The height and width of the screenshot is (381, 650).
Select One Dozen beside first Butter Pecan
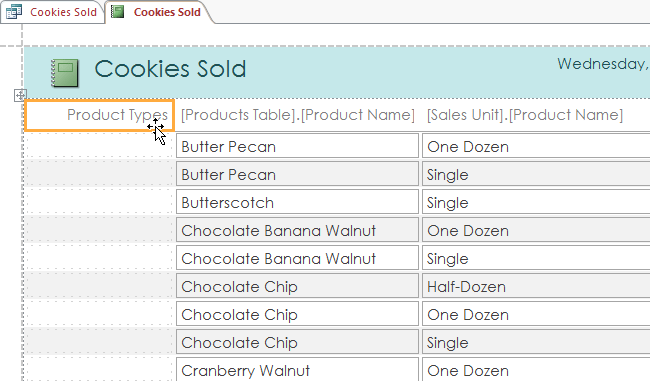(x=536, y=146)
